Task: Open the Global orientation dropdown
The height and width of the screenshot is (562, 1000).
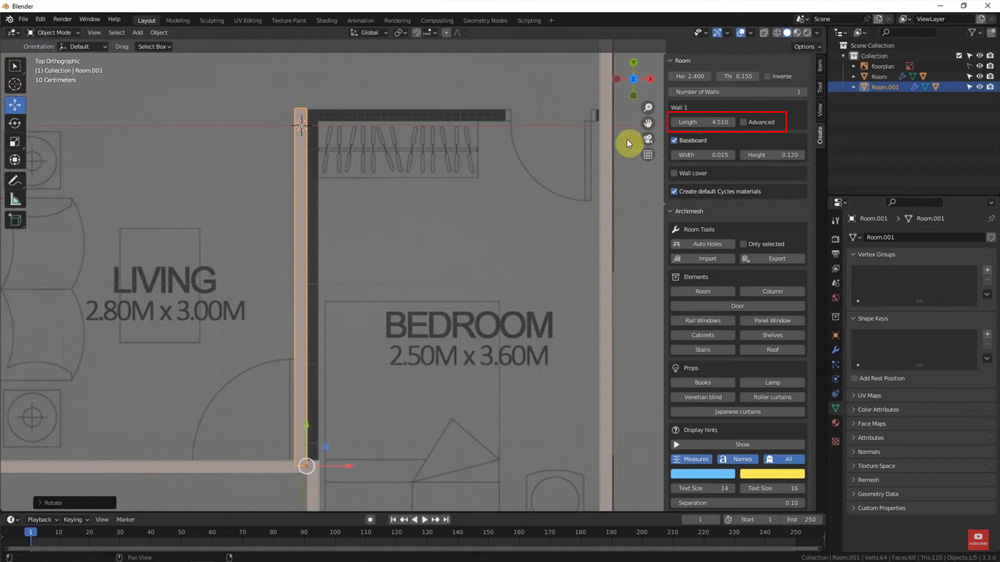Action: coord(369,33)
